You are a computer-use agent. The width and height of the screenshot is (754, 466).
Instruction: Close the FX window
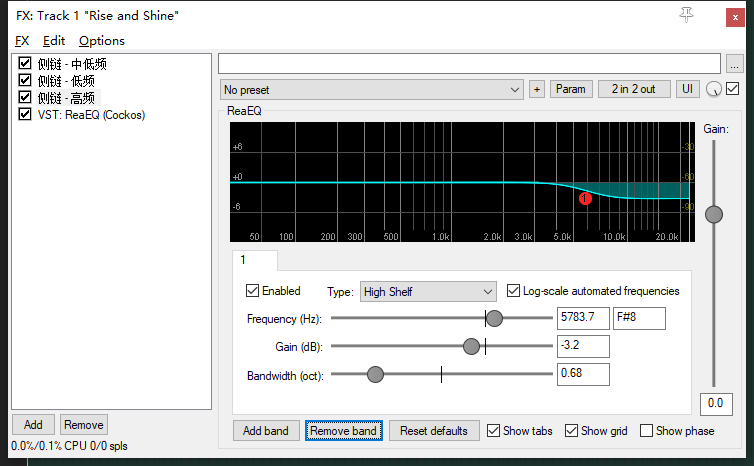(735, 17)
